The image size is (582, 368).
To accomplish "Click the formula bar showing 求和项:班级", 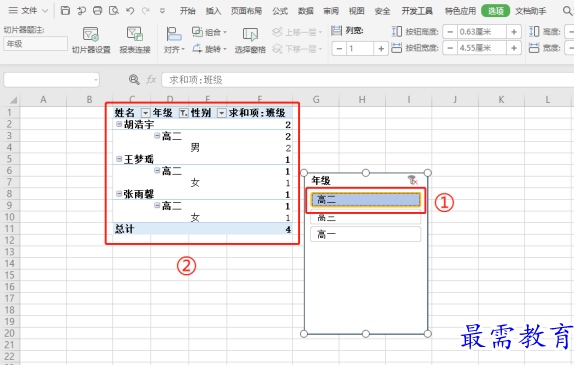I will [367, 79].
